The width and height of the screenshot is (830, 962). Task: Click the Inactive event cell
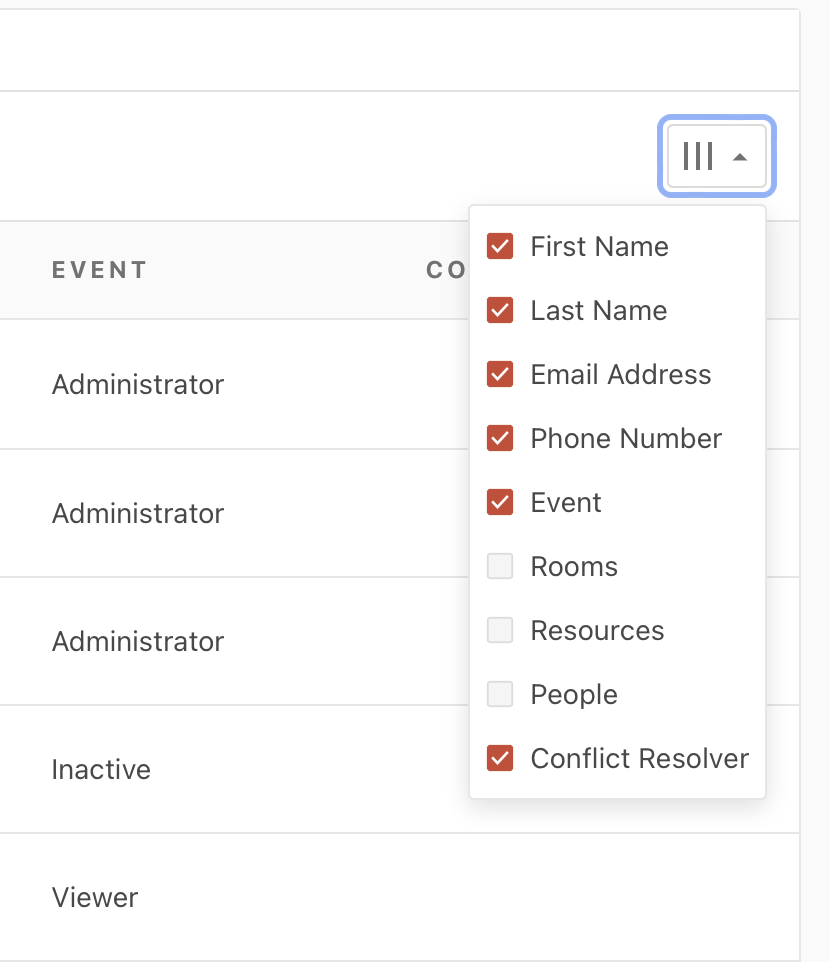coord(101,769)
